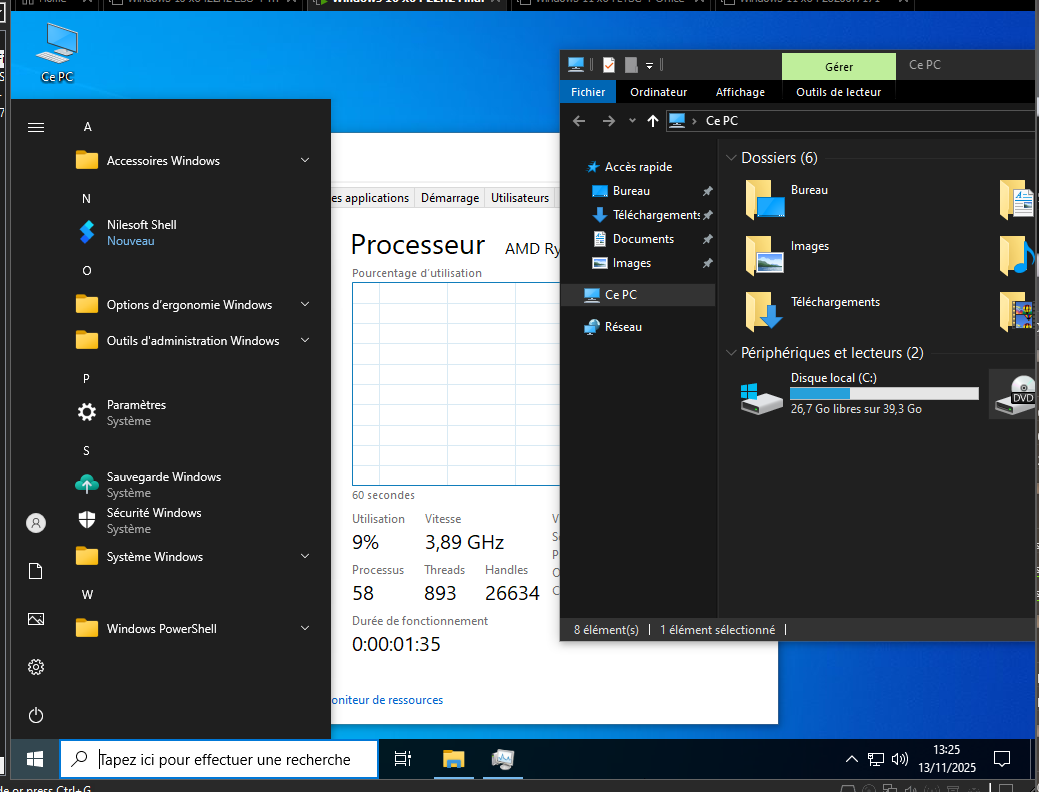
Task: Select Ce PC in navigation pane
Action: pos(639,295)
